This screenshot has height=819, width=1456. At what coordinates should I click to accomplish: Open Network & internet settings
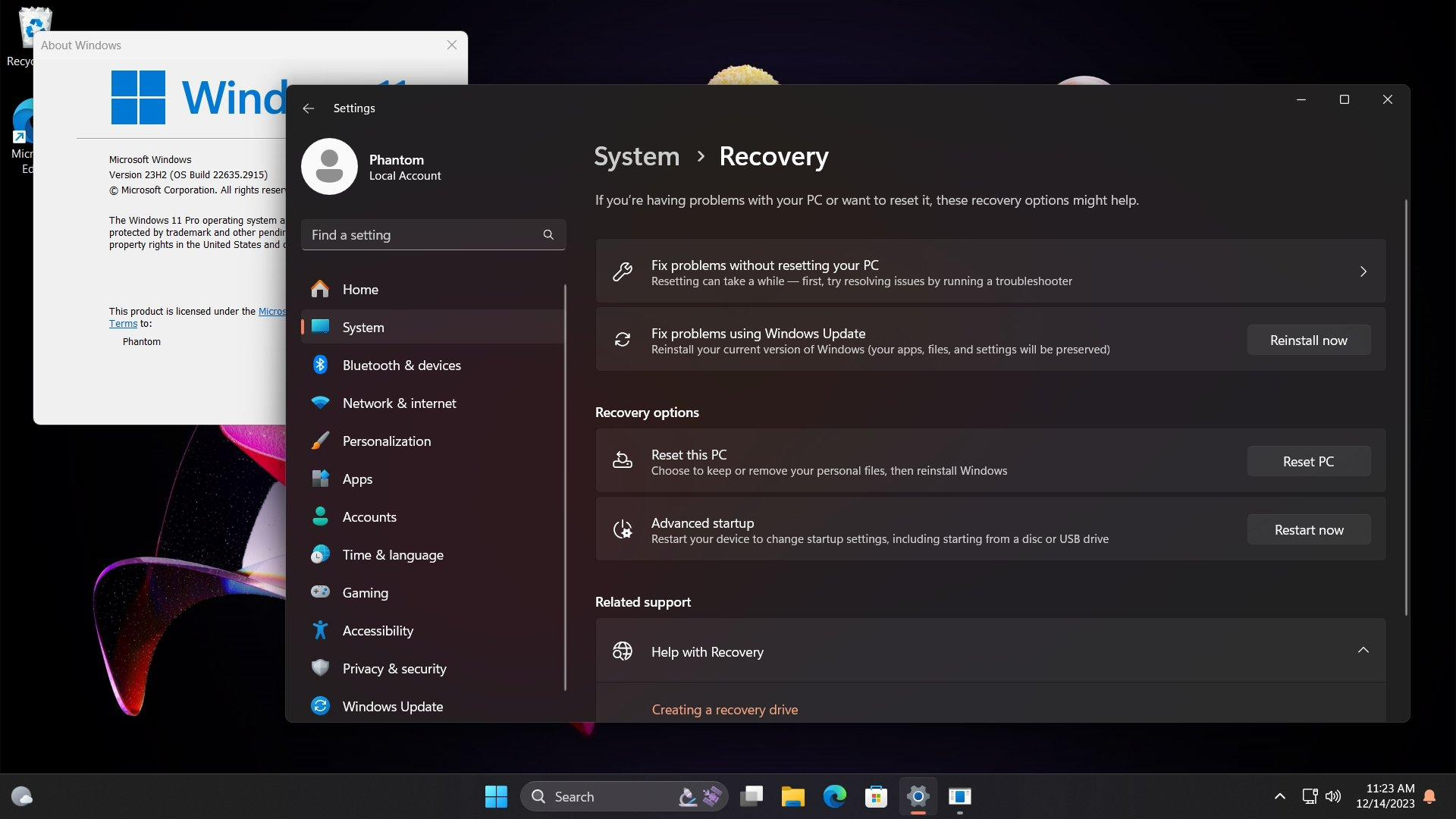click(x=433, y=403)
